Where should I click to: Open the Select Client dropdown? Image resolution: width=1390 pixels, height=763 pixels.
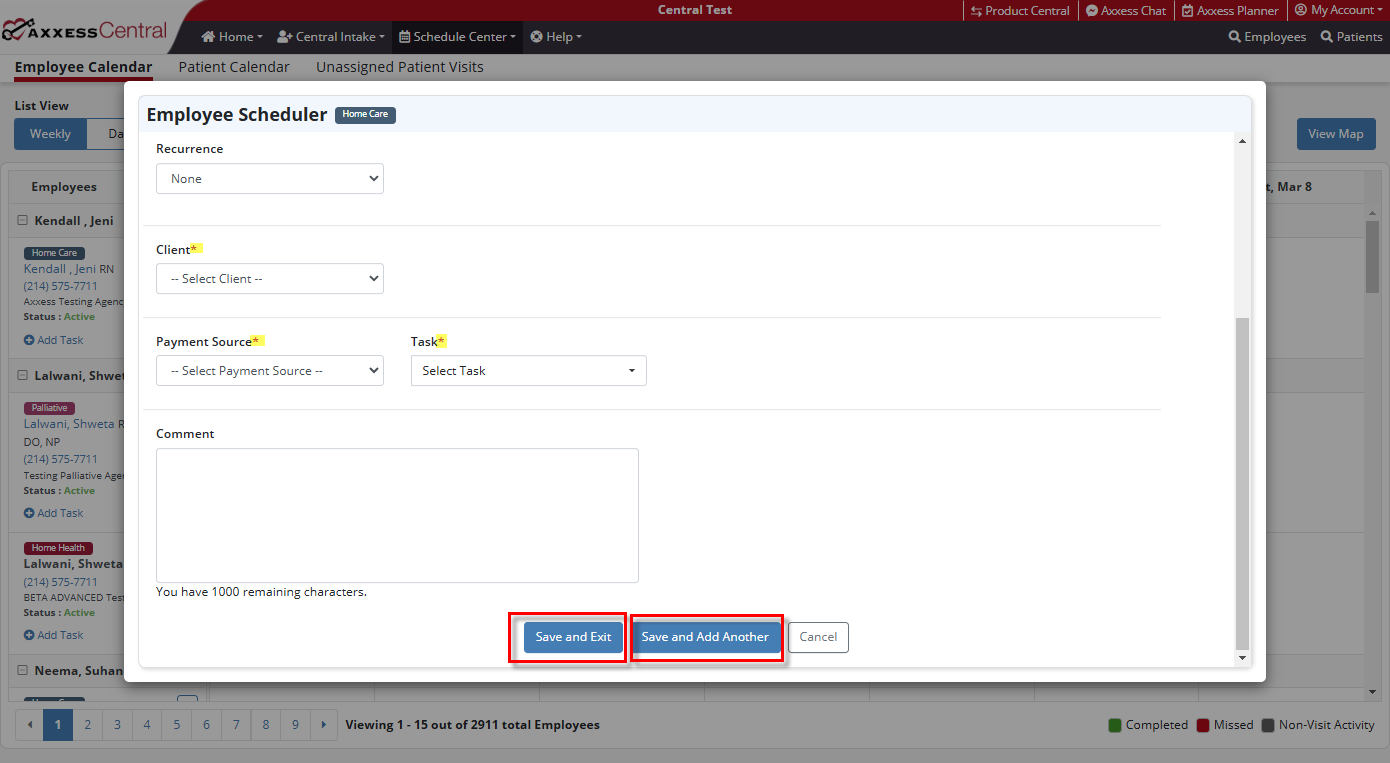click(270, 279)
